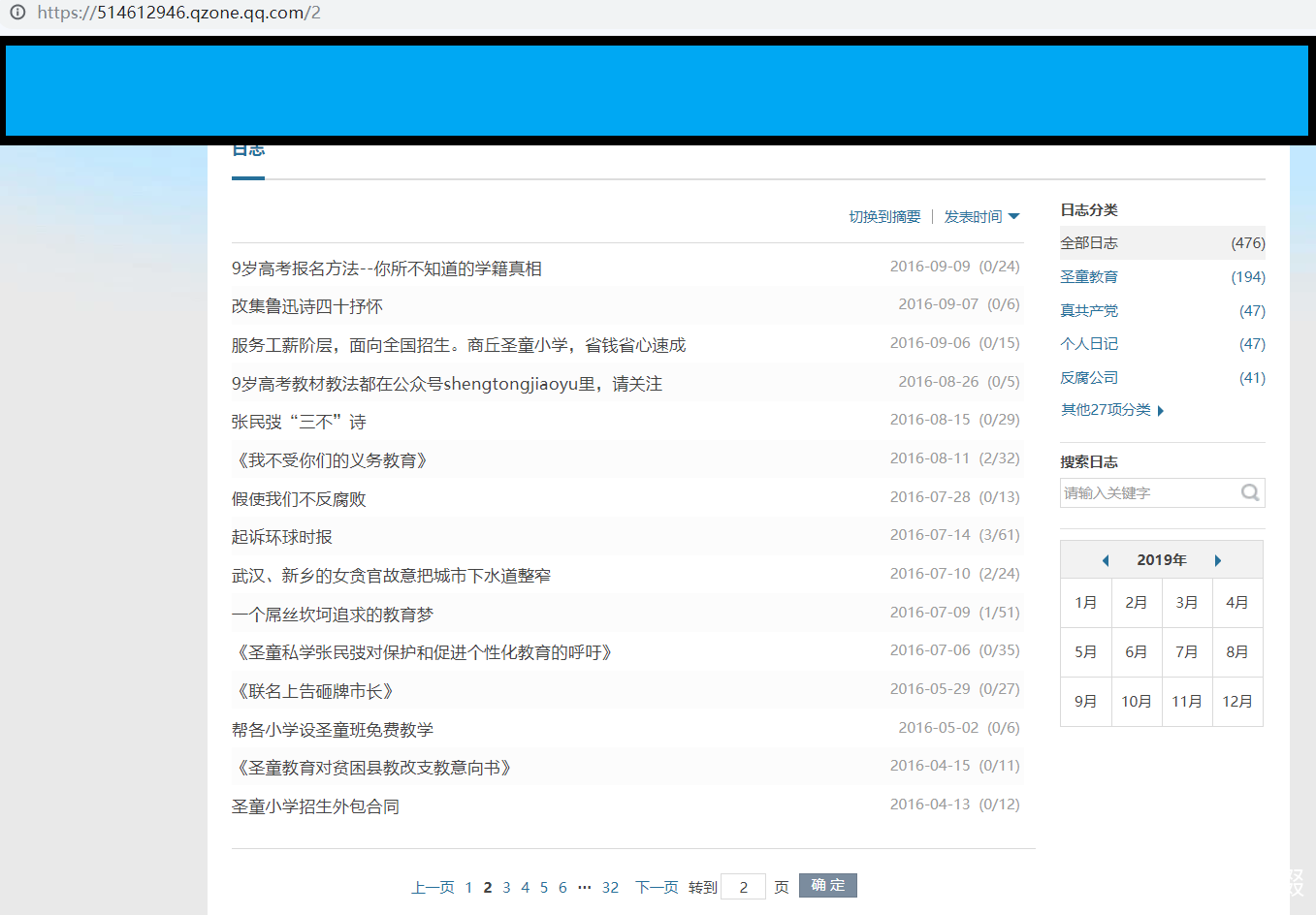
Task: Jump to page 5 in pagination
Action: click(x=544, y=887)
